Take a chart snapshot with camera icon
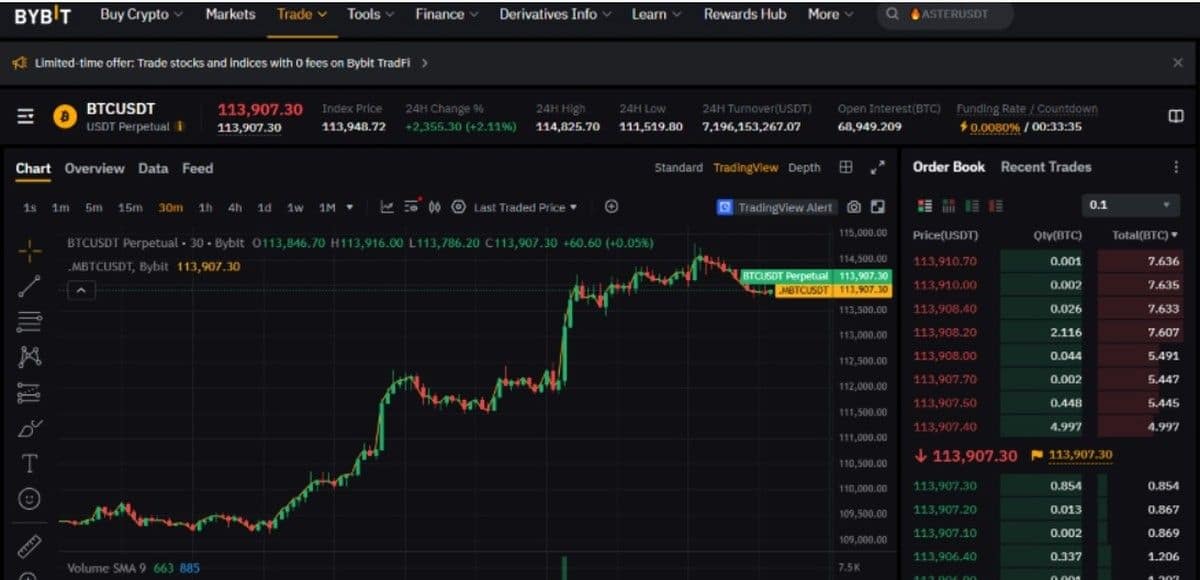Screen dimensions: 1200x580 point(854,207)
